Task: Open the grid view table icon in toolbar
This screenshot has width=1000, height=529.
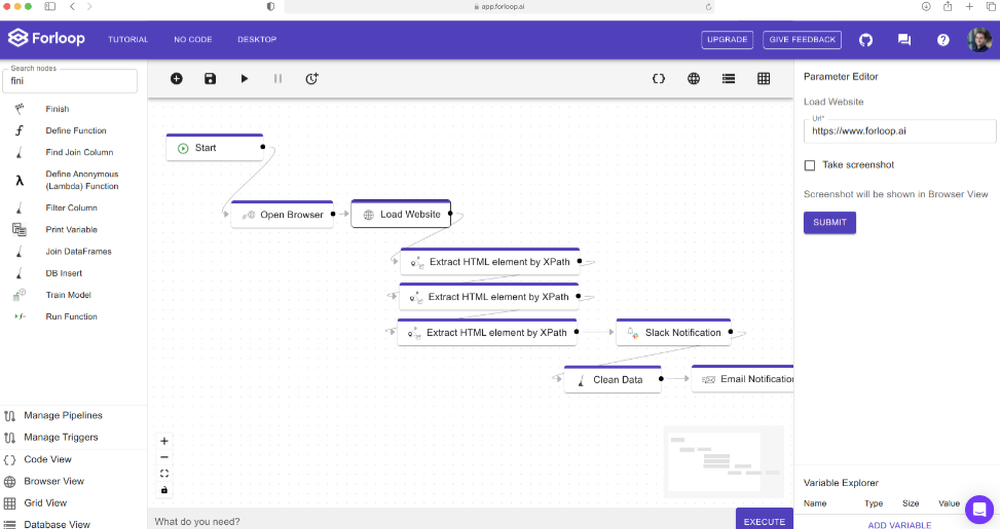Action: 763,78
